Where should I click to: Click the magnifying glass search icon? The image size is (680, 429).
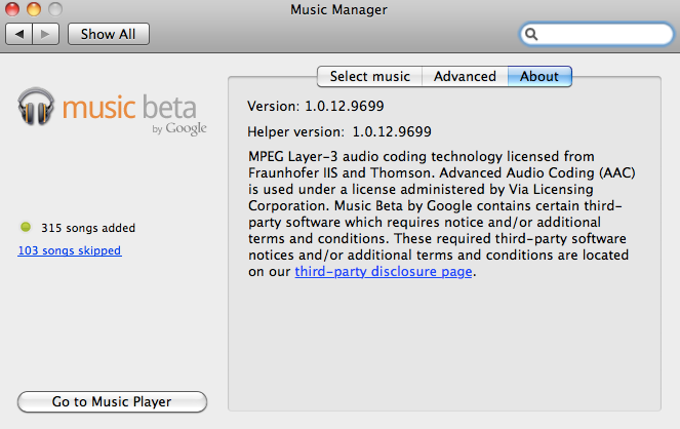(531, 34)
